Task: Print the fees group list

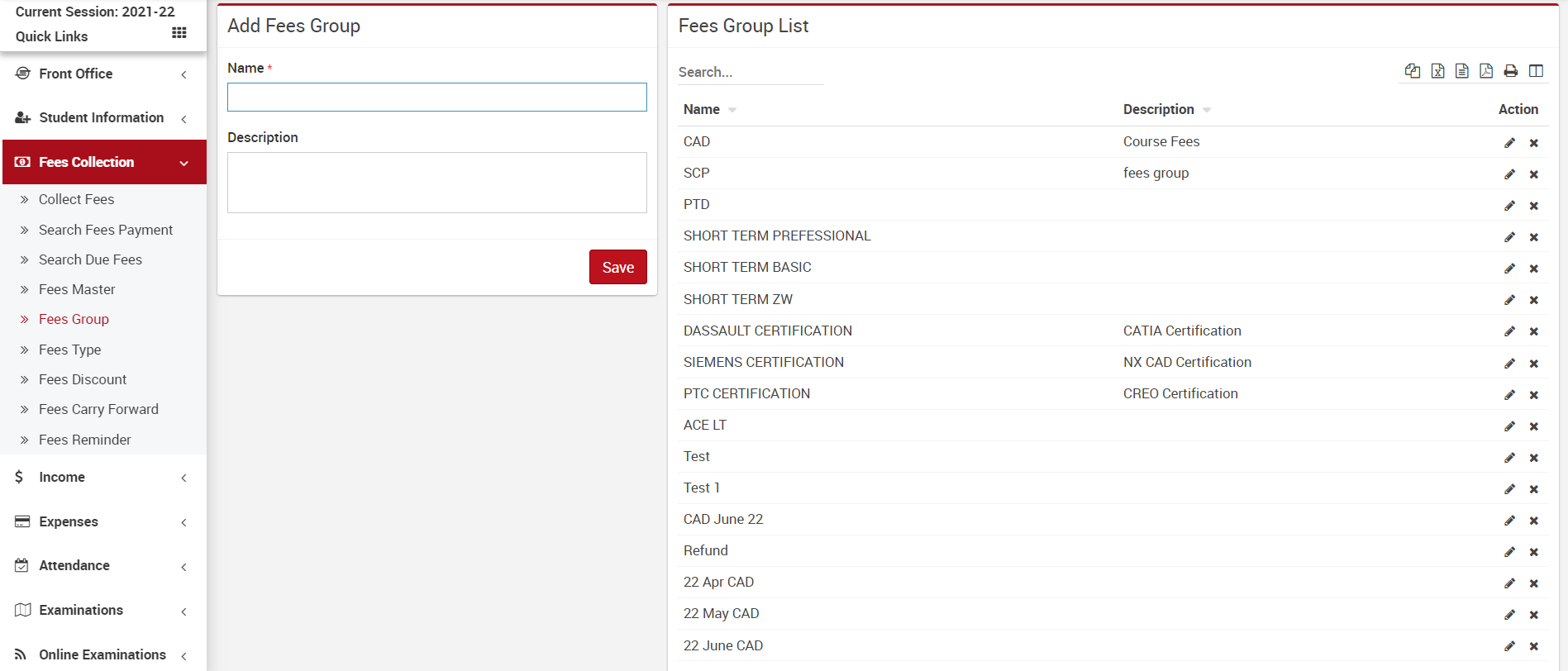Action: 1511,71
